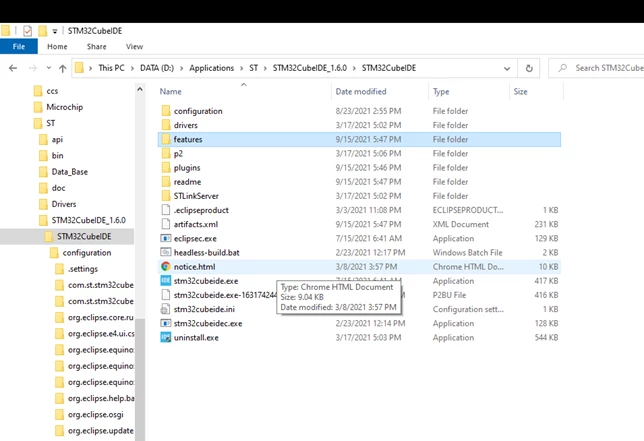Click the properties checkmark icon in title bar
The image size is (644, 441).
(28, 31)
